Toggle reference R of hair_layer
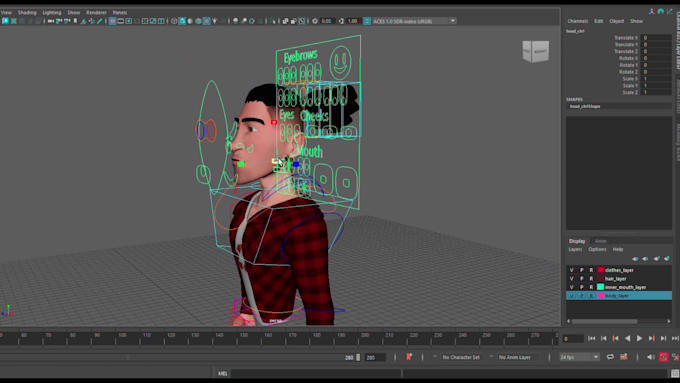The width and height of the screenshot is (680, 383). pyautogui.click(x=591, y=278)
